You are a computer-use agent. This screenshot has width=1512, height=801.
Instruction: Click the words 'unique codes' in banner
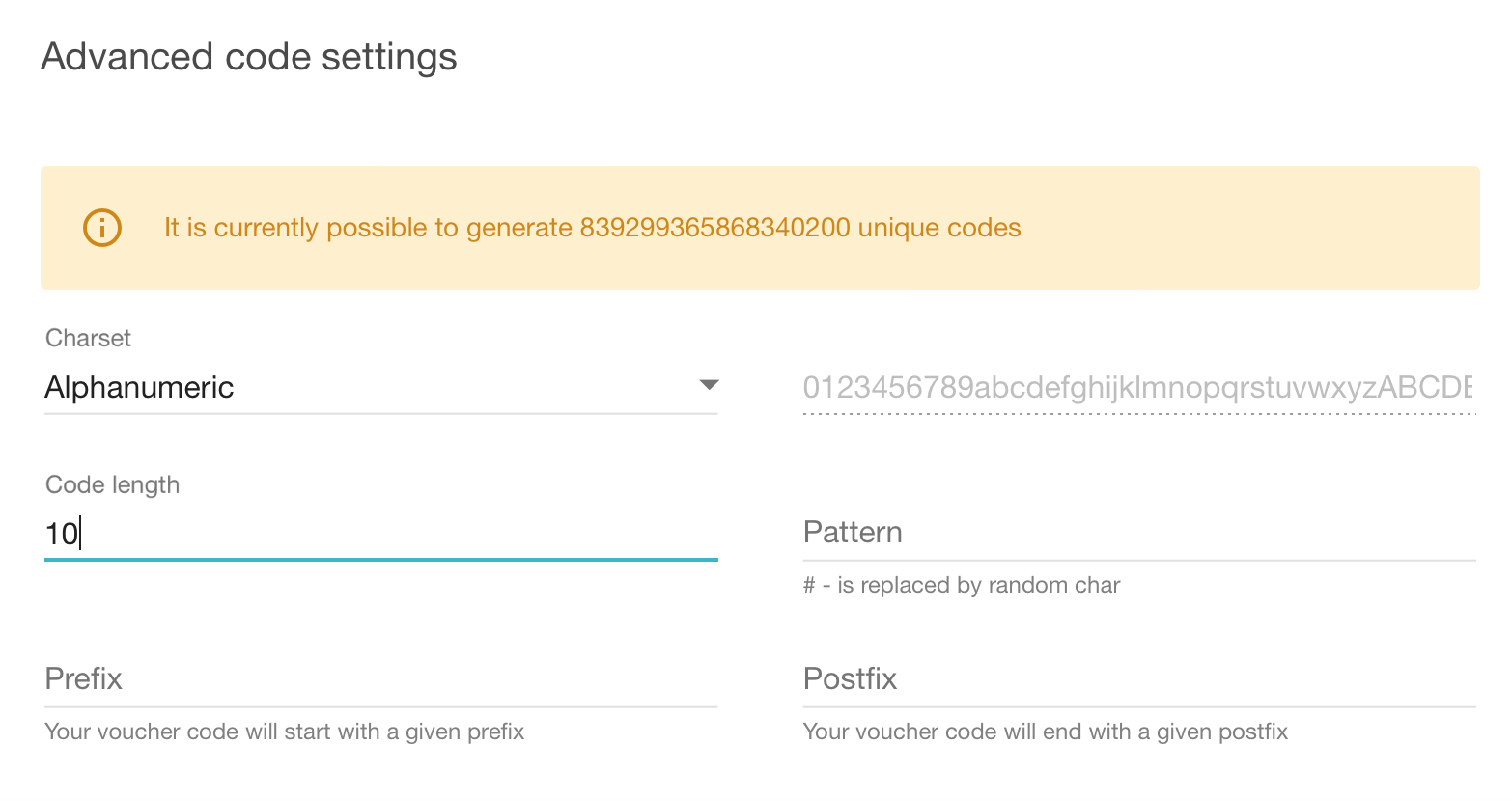(x=939, y=228)
